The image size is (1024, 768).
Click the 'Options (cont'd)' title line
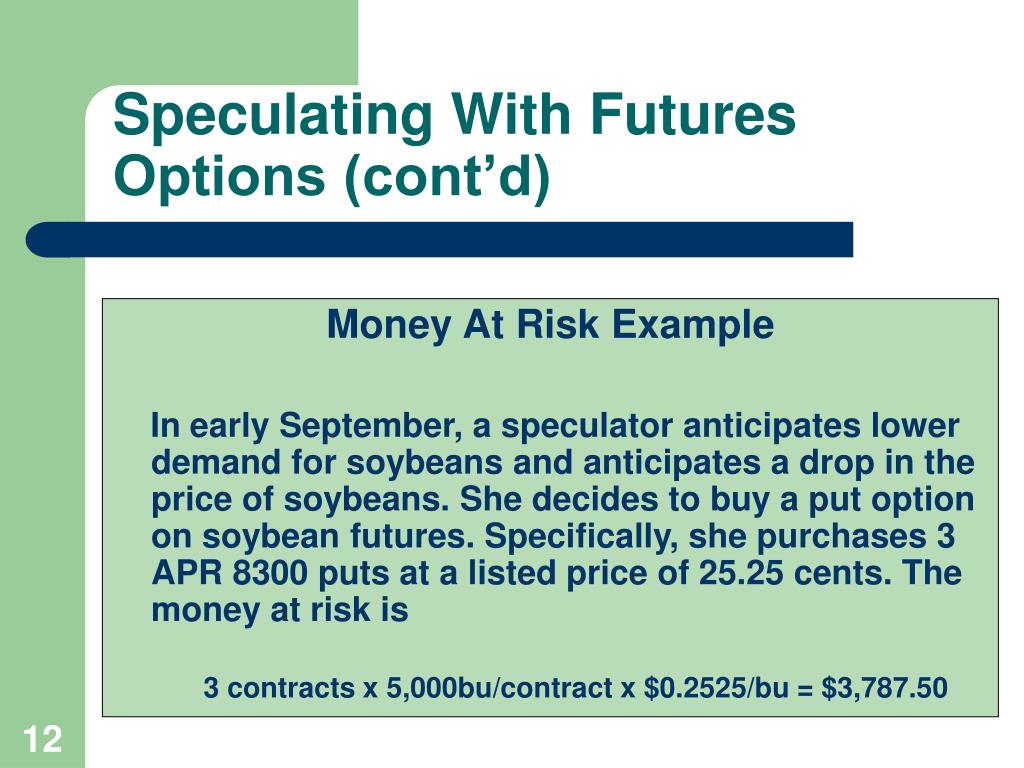[x=332, y=176]
